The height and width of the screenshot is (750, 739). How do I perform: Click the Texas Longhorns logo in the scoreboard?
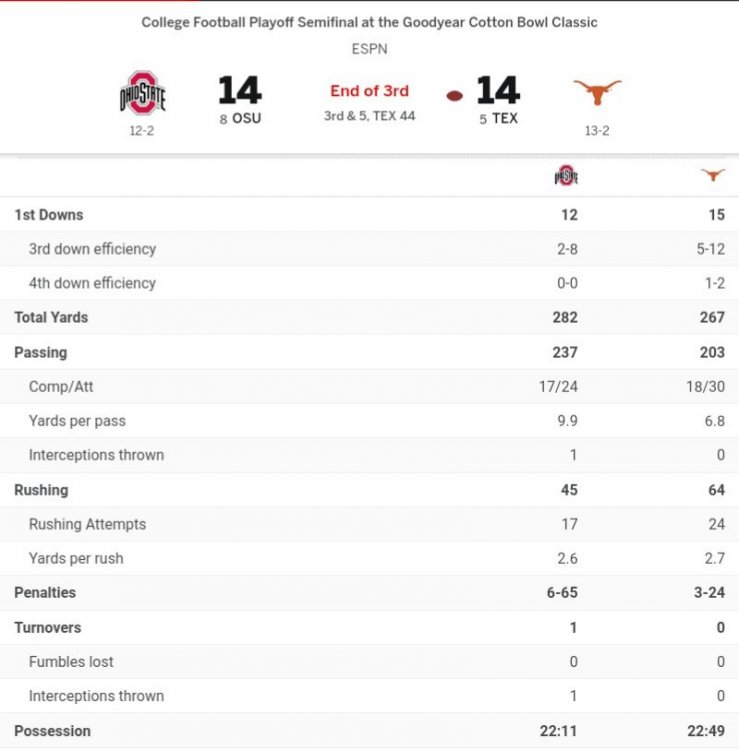597,92
